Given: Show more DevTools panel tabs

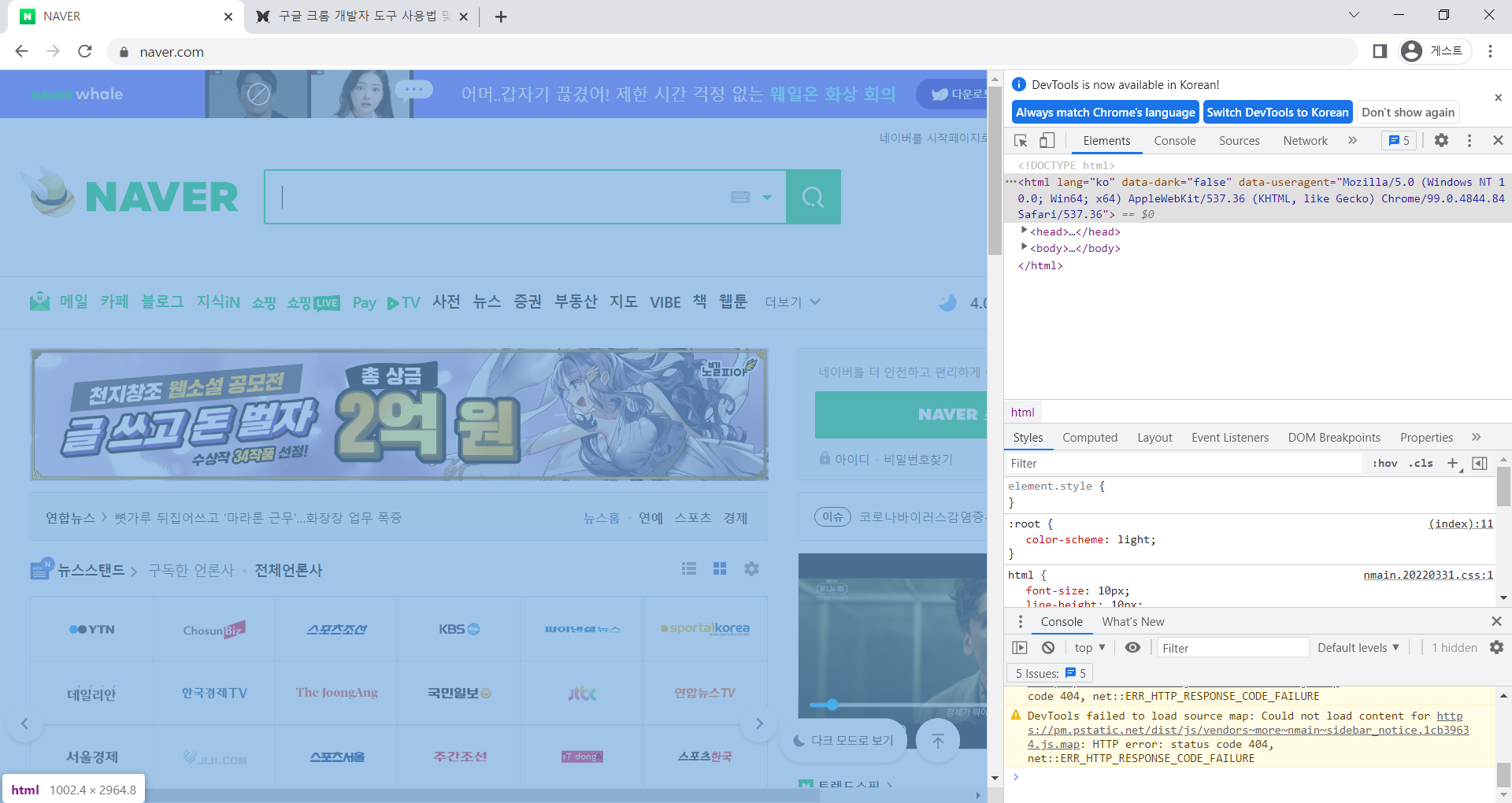Looking at the screenshot, I should point(1352,140).
